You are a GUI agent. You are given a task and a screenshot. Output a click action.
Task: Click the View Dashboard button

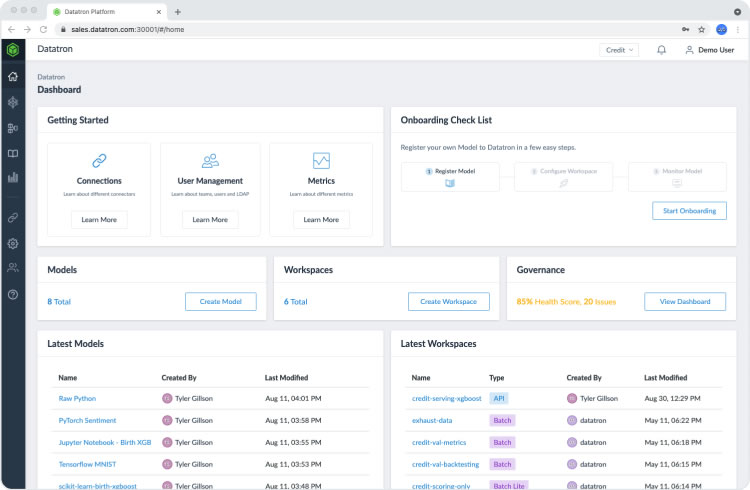point(685,301)
